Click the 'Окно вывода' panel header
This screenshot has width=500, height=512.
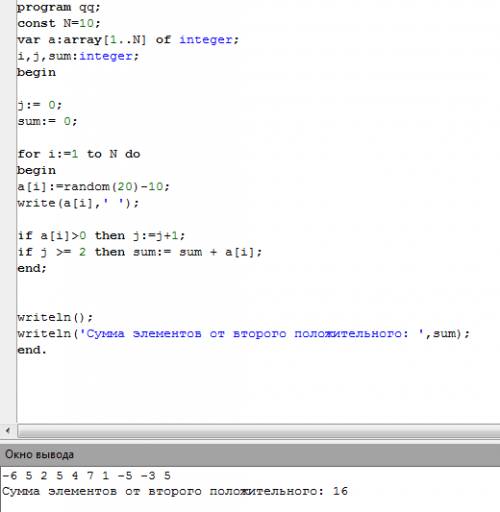250,455
